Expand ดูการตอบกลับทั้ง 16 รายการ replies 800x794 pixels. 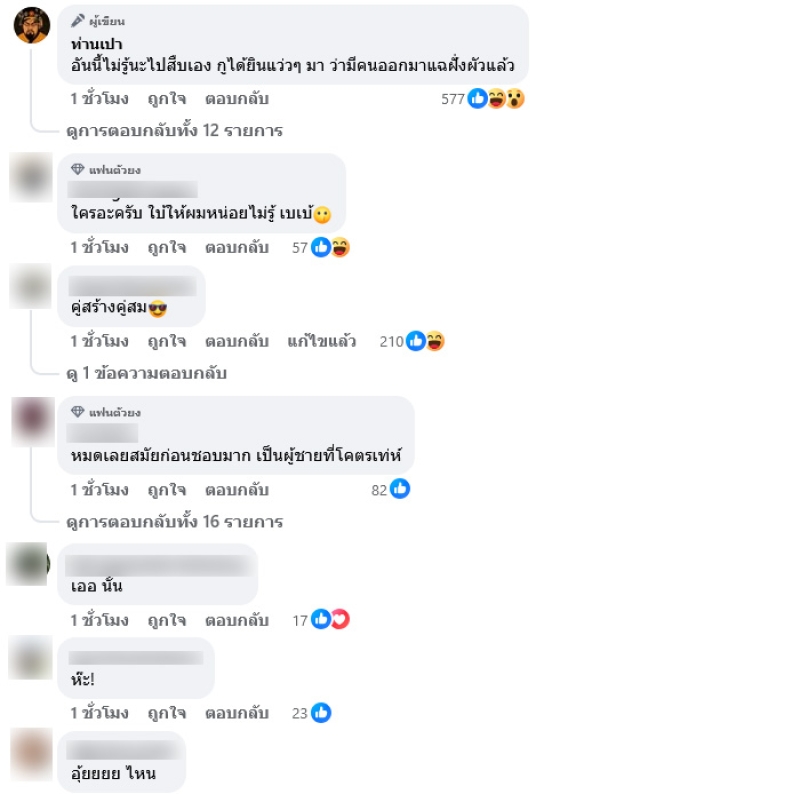tap(174, 522)
